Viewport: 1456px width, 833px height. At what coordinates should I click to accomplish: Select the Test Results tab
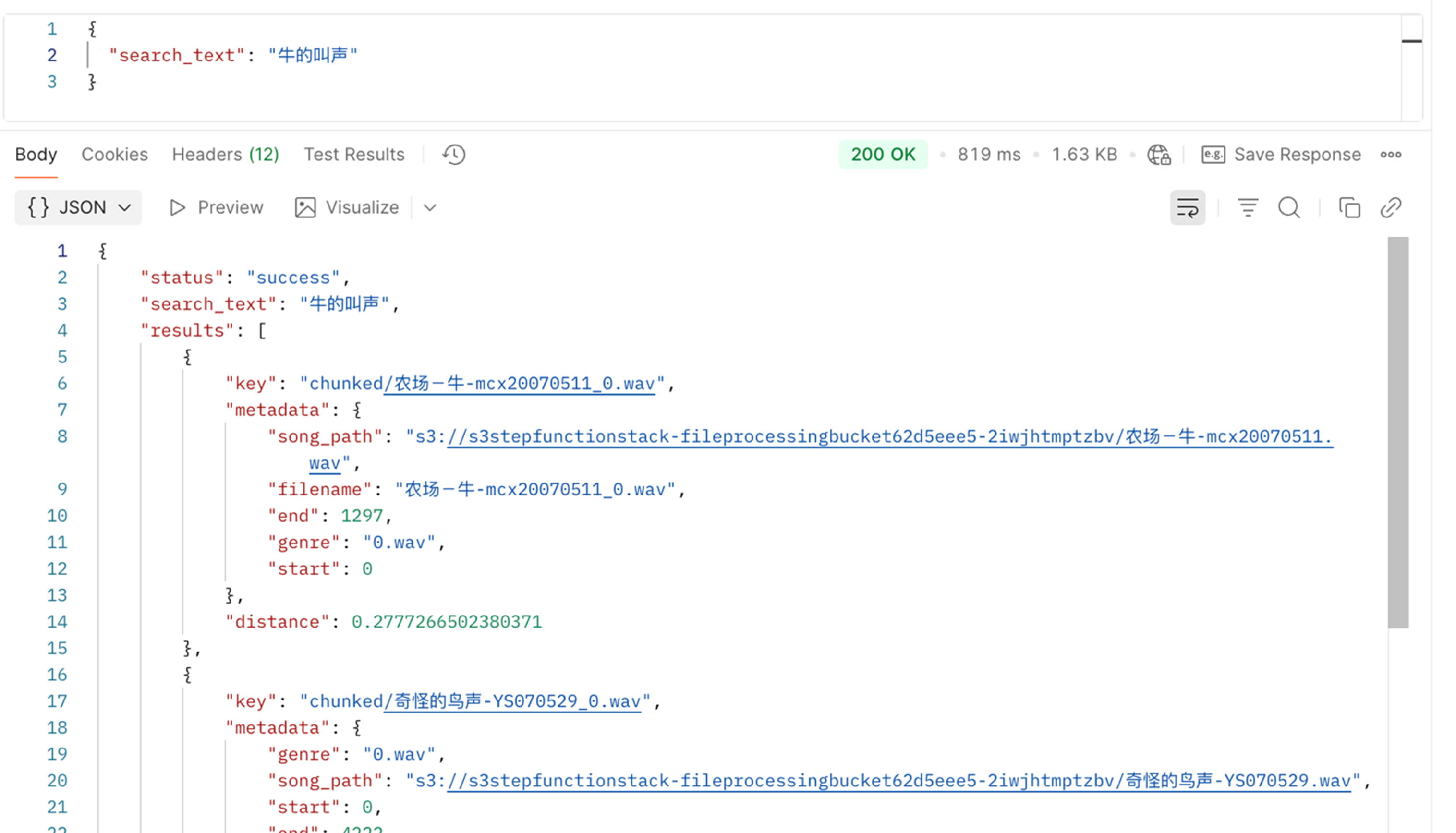[354, 155]
